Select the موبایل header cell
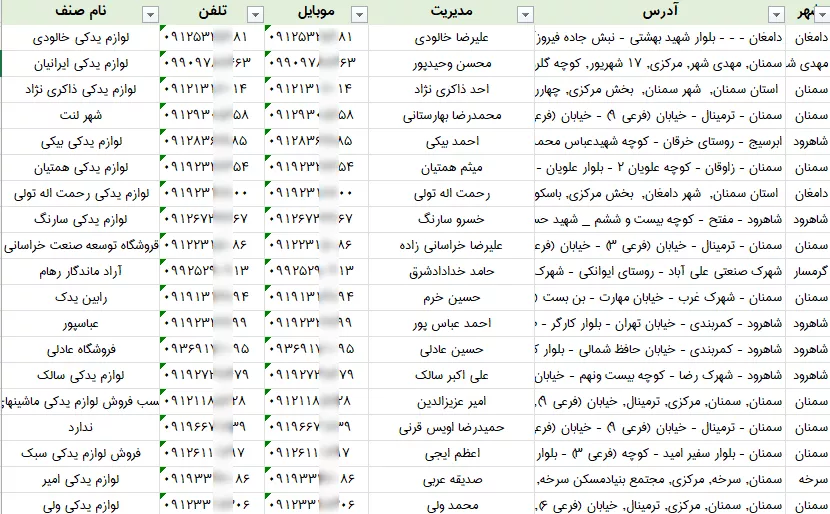The width and height of the screenshot is (830, 514). (x=317, y=12)
